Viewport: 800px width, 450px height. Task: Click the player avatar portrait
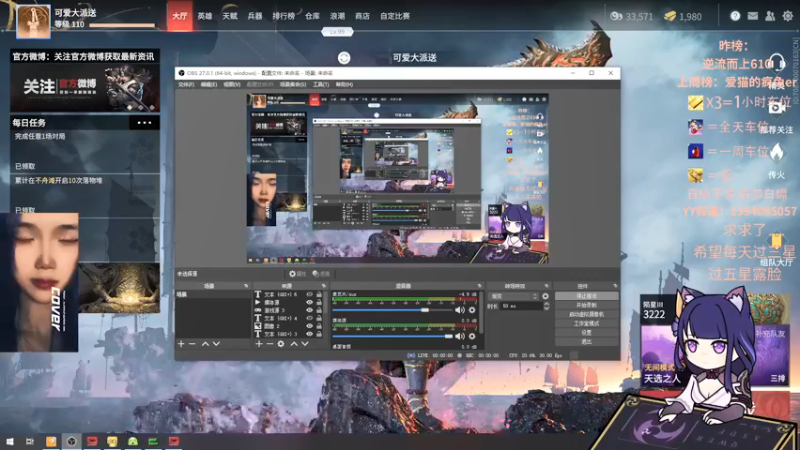[x=34, y=22]
